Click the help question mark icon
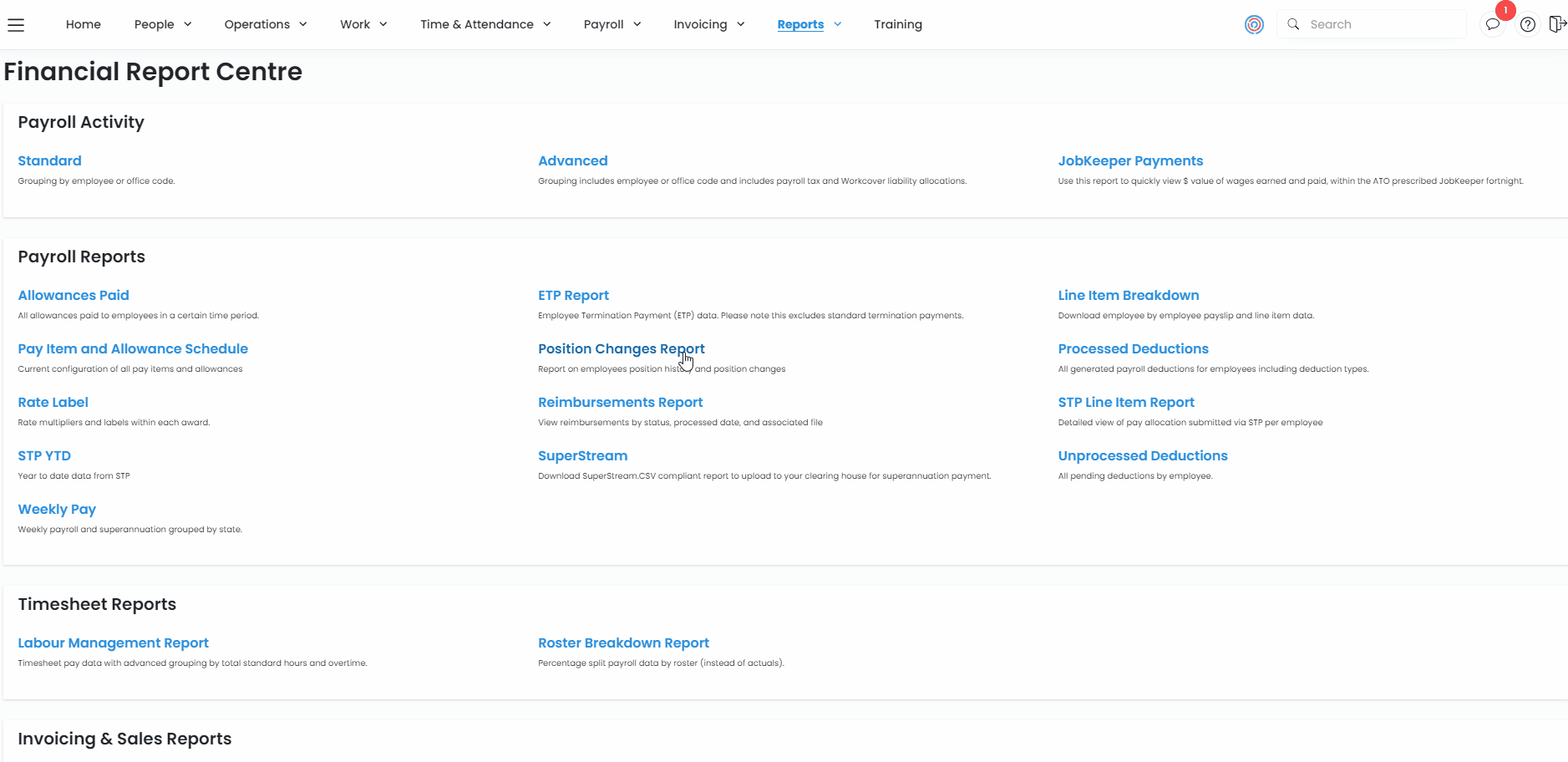1568x762 pixels. point(1527,25)
